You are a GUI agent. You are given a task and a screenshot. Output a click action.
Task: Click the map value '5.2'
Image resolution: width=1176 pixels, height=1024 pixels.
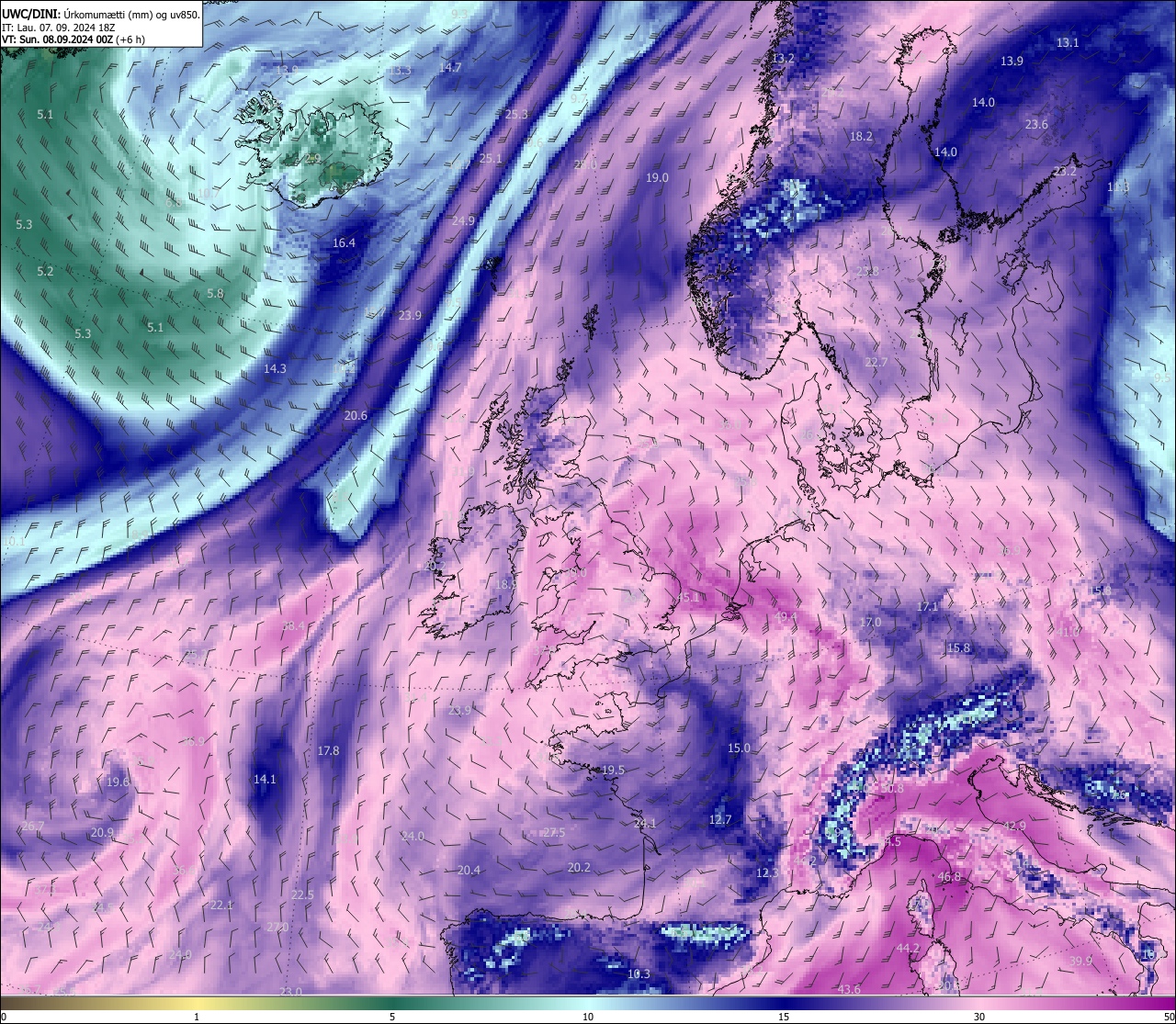(x=45, y=272)
